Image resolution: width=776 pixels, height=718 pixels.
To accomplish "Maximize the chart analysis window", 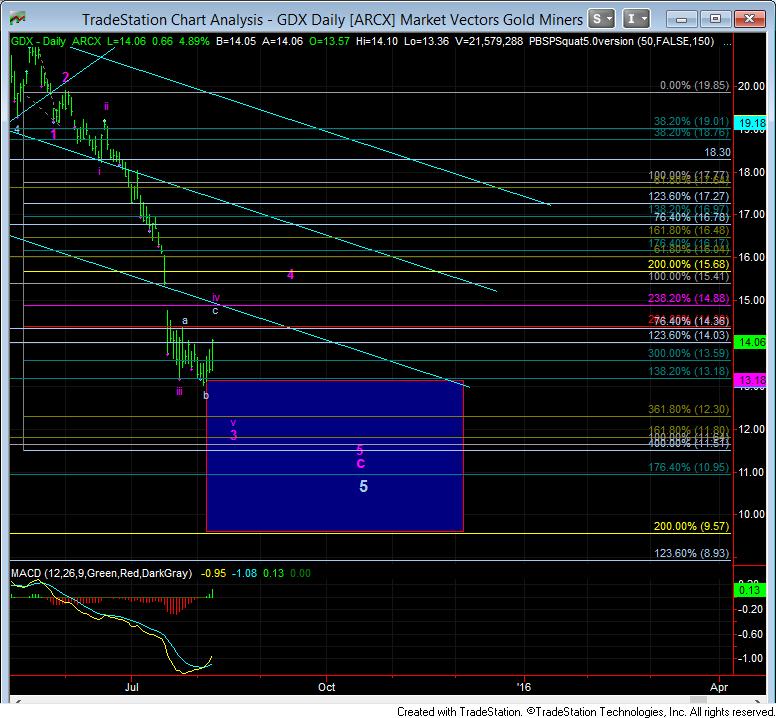I will (x=715, y=19).
